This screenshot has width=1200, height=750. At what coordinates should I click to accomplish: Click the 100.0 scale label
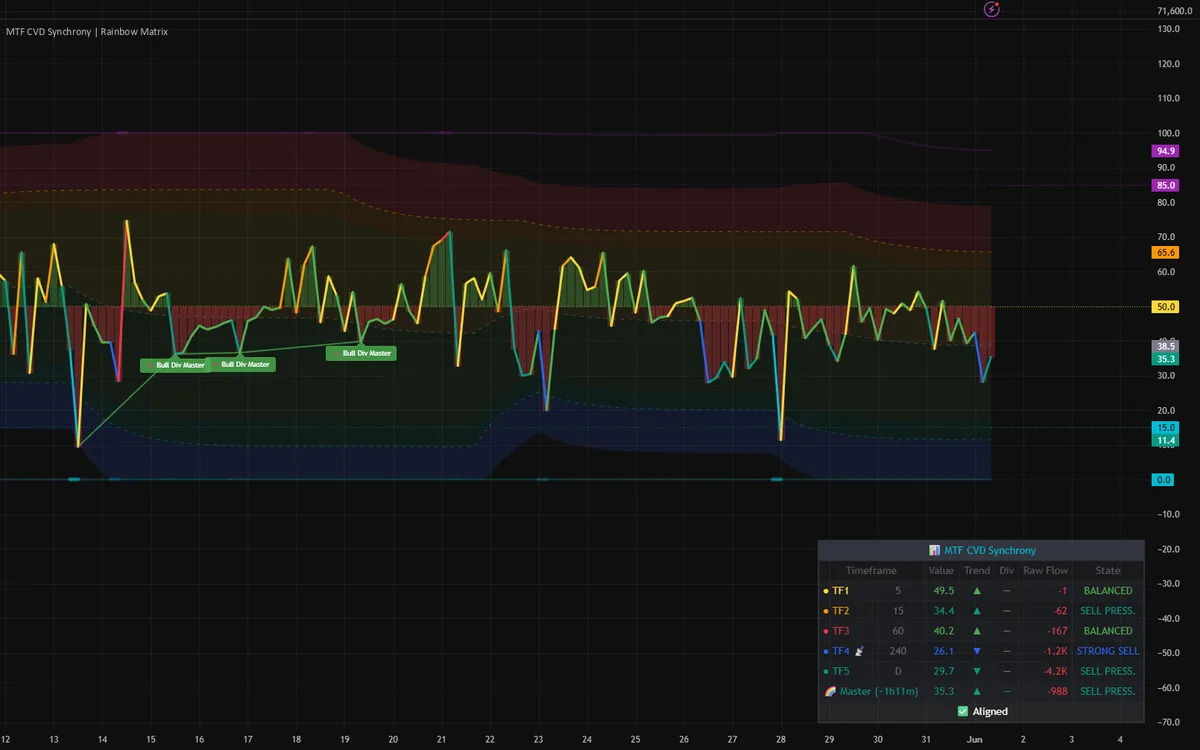click(x=1171, y=133)
